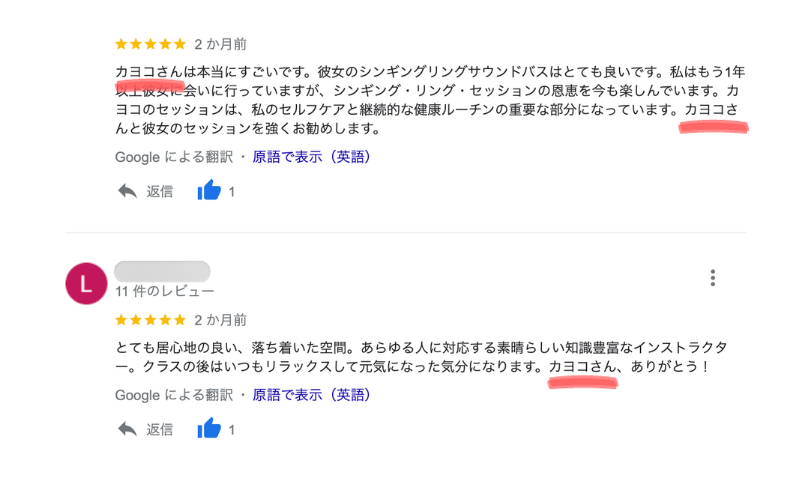This screenshot has width=800, height=500.
Task: Like the first review with the thumbs-up icon
Action: click(x=209, y=191)
